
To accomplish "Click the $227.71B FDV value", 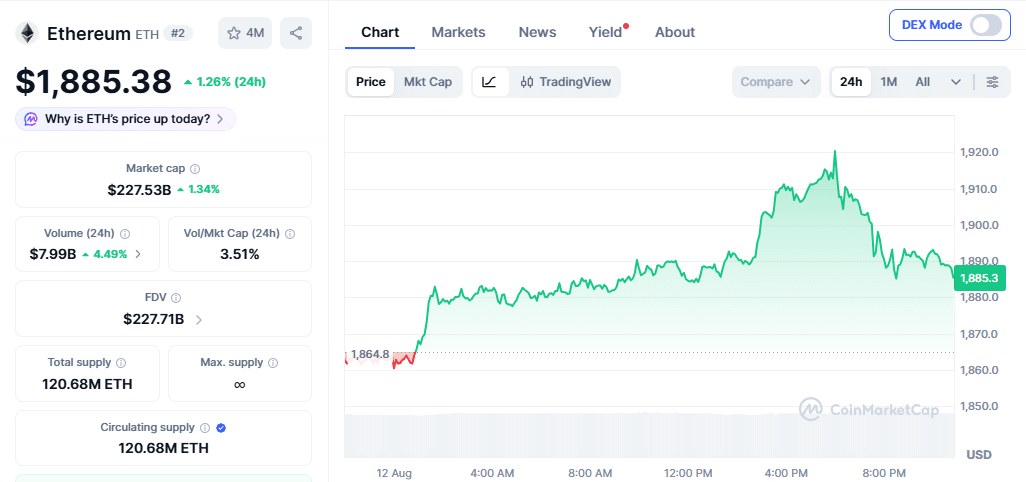I will pos(154,320).
